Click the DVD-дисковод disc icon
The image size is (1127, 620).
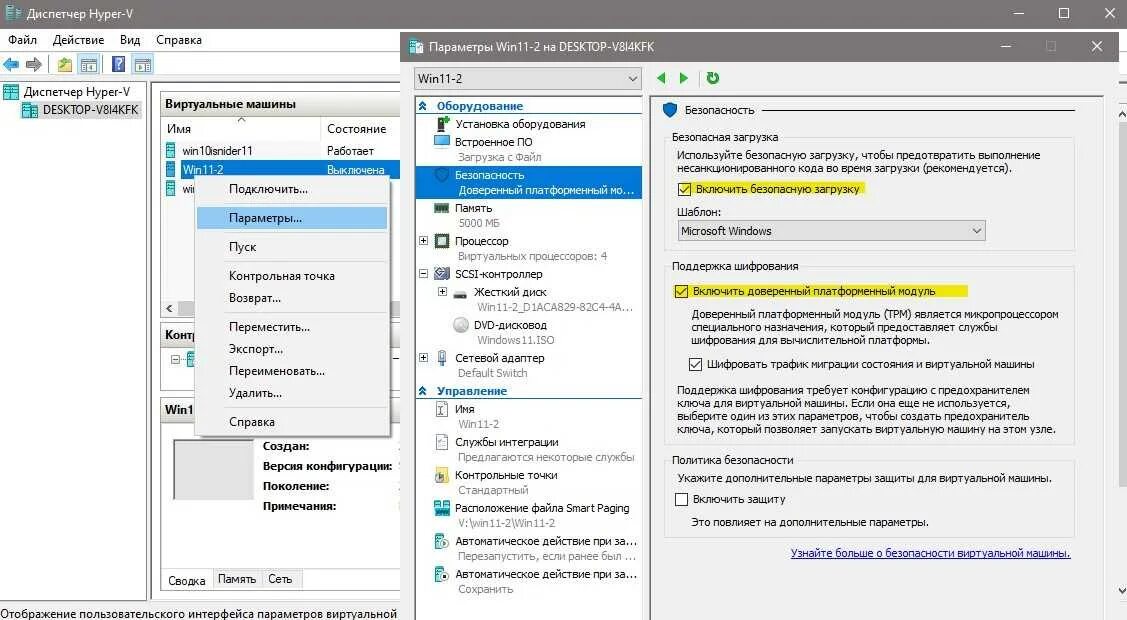click(461, 325)
